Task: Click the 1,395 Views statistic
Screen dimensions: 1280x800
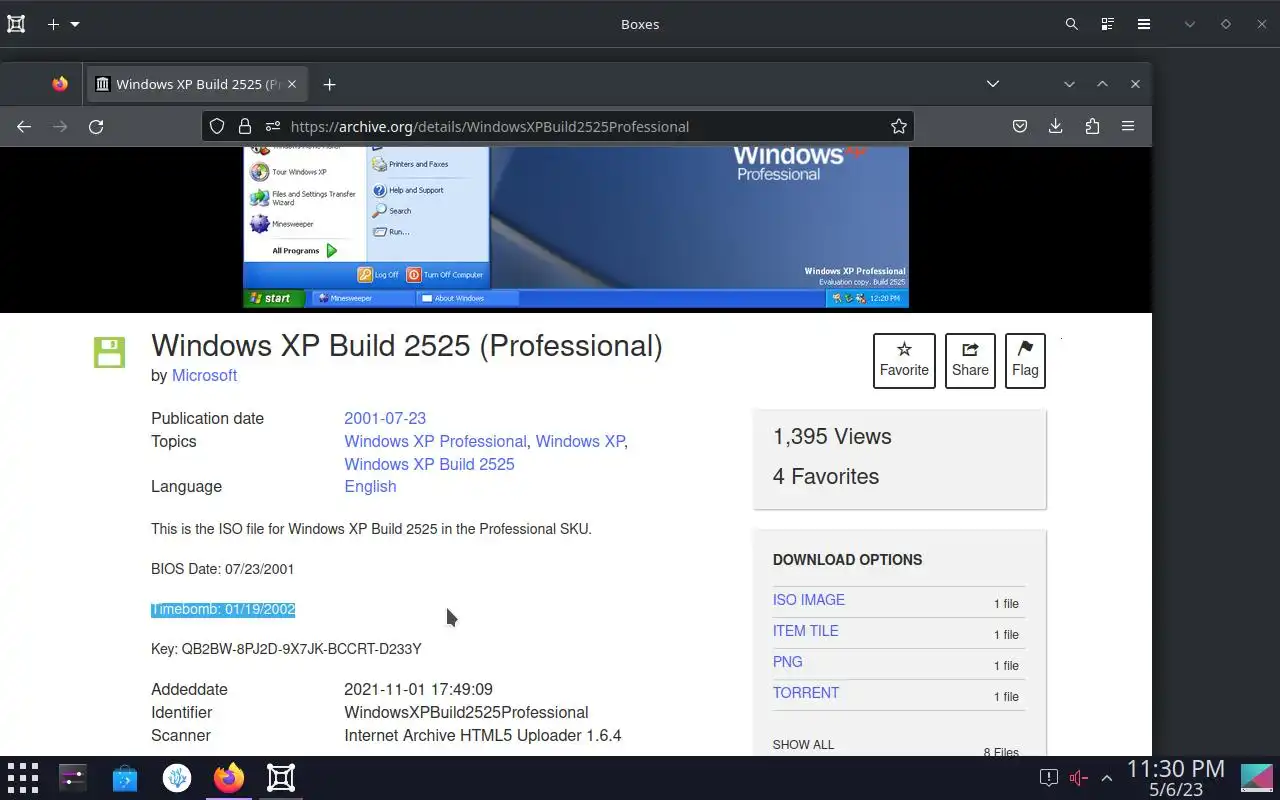Action: [x=832, y=436]
